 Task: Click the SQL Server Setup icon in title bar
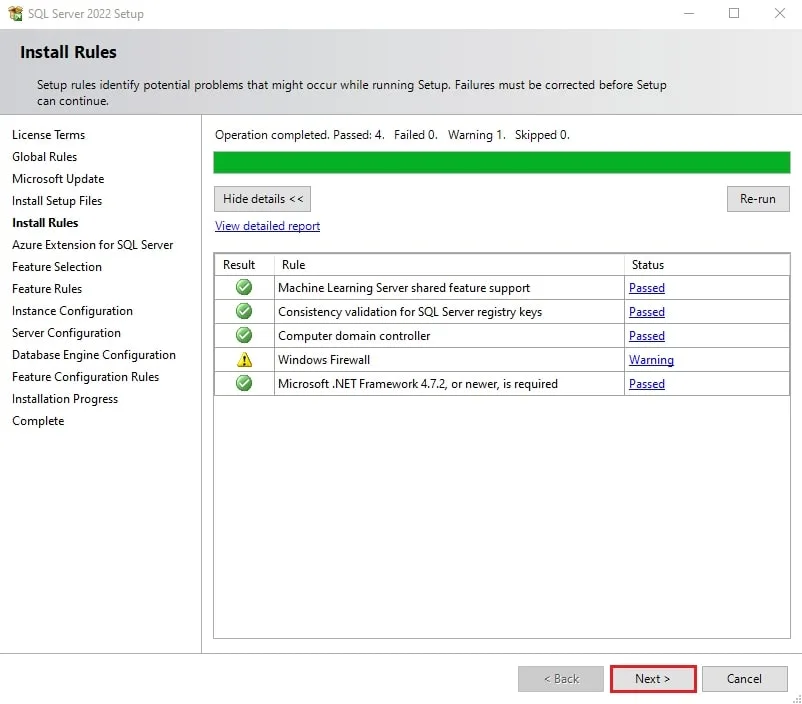pos(16,13)
